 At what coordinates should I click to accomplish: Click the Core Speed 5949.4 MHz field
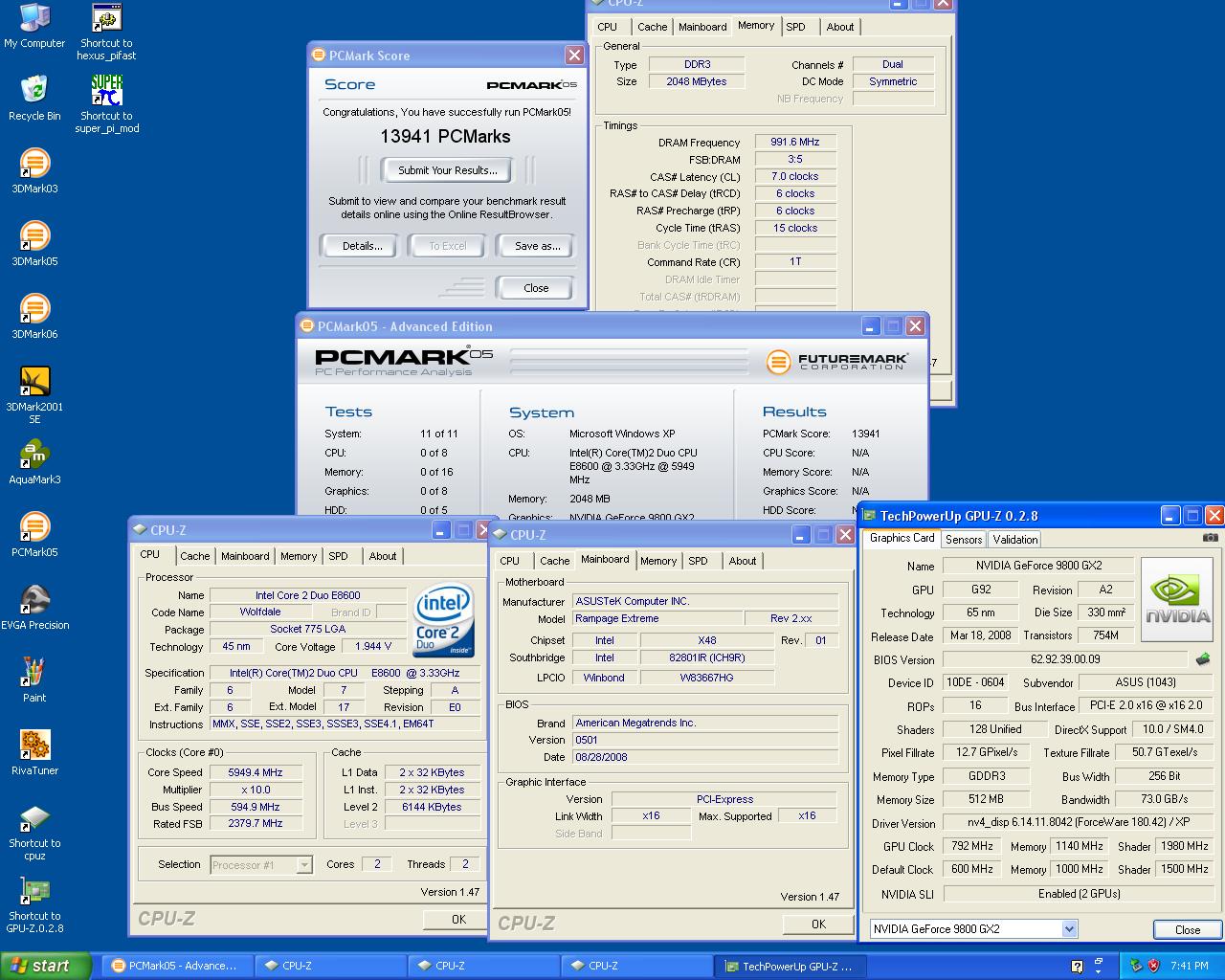256,772
